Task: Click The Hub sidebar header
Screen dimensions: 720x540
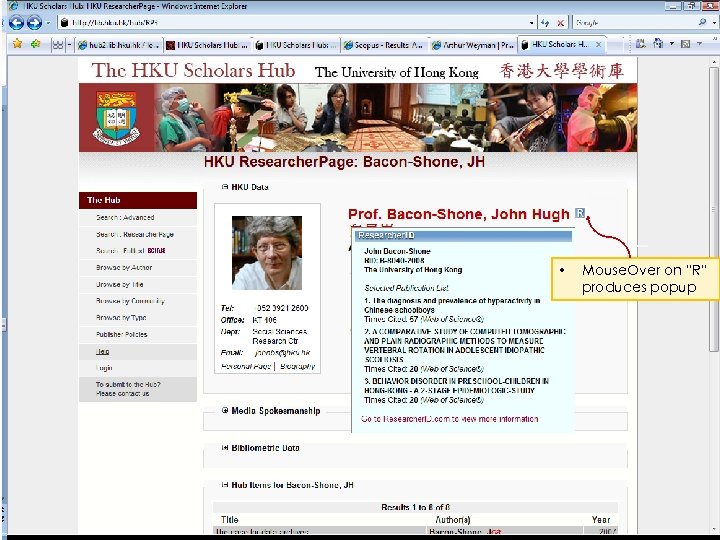Action: [x=138, y=200]
